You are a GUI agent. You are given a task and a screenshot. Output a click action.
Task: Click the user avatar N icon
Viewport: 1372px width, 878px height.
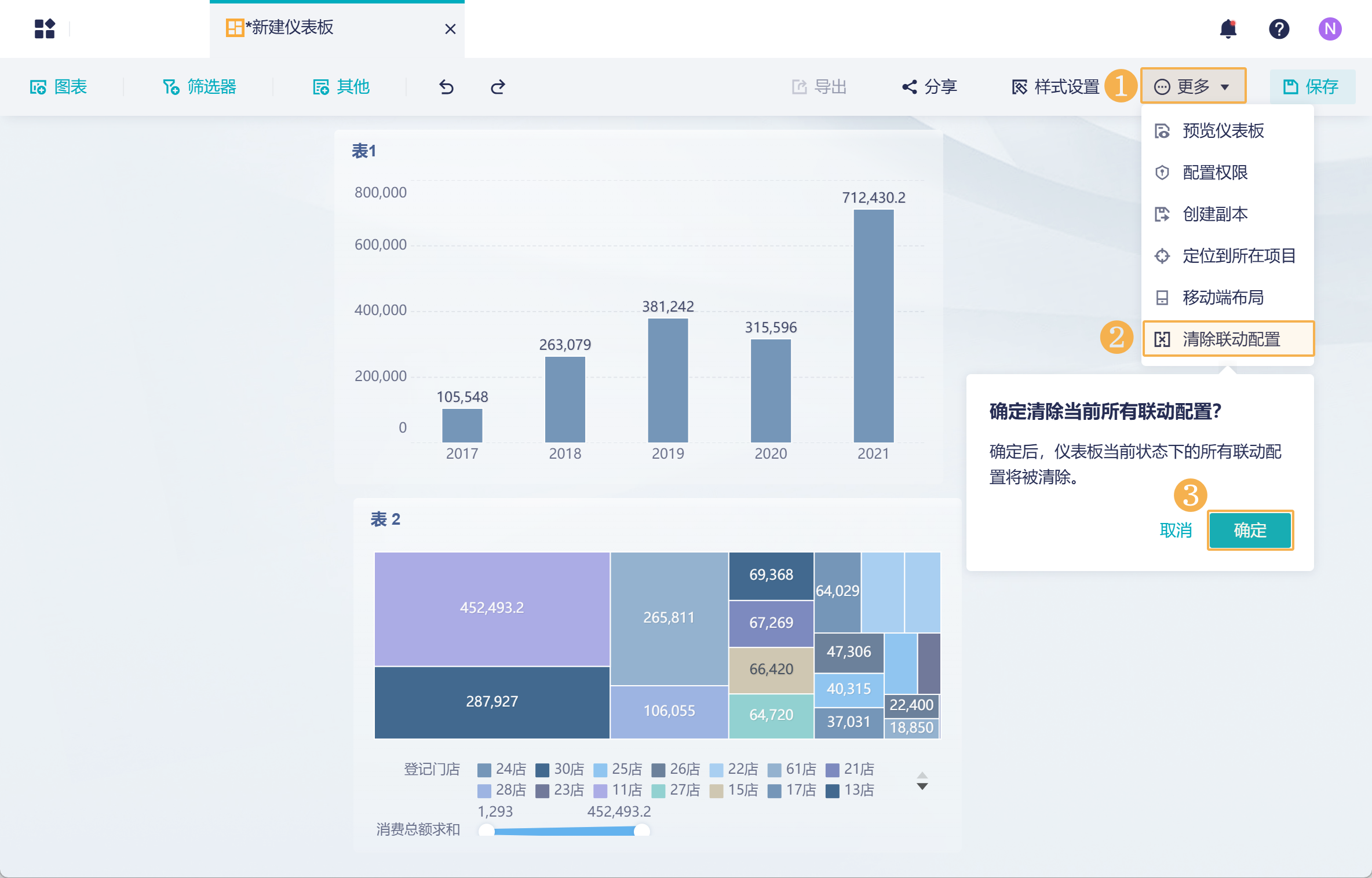[x=1330, y=29]
